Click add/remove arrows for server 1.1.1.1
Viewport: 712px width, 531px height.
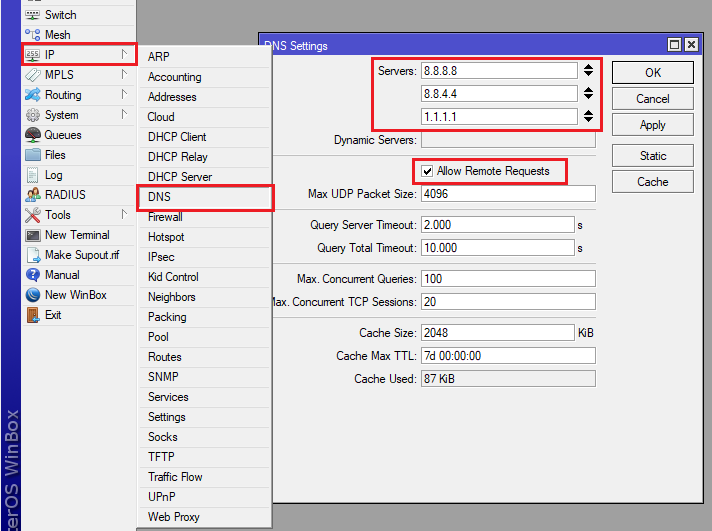click(588, 116)
